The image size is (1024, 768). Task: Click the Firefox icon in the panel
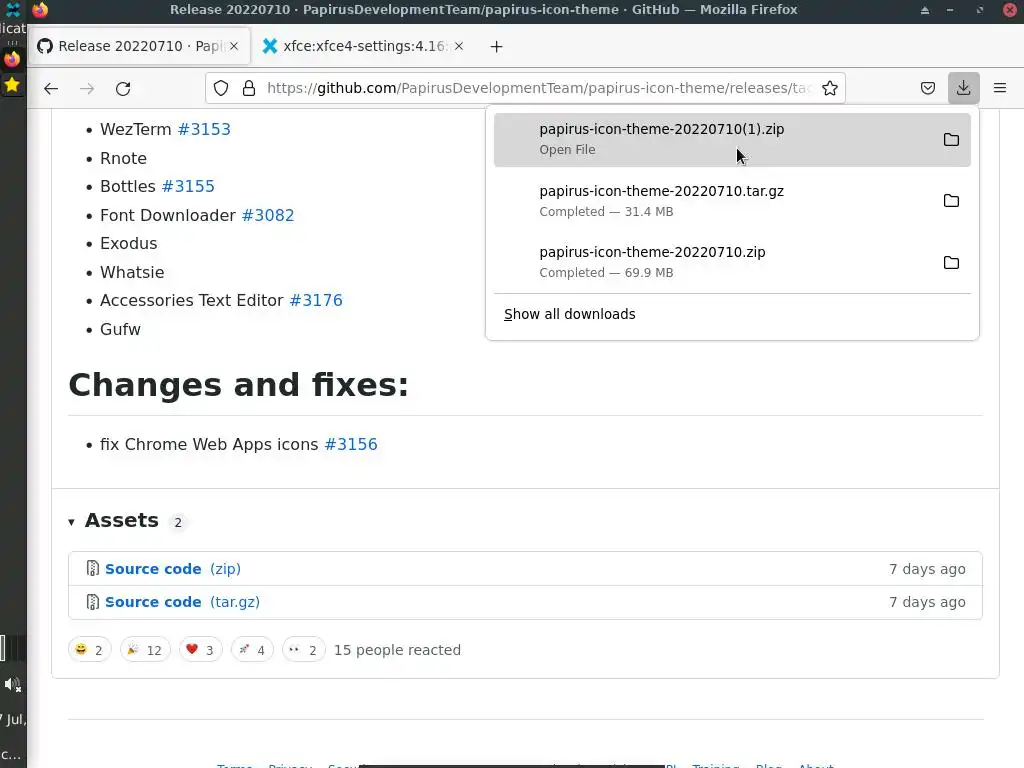coord(12,59)
